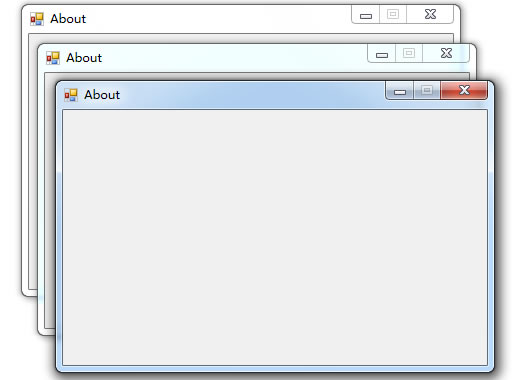The image size is (520, 380).
Task: Click the maximize button of the front About window
Action: tap(427, 90)
